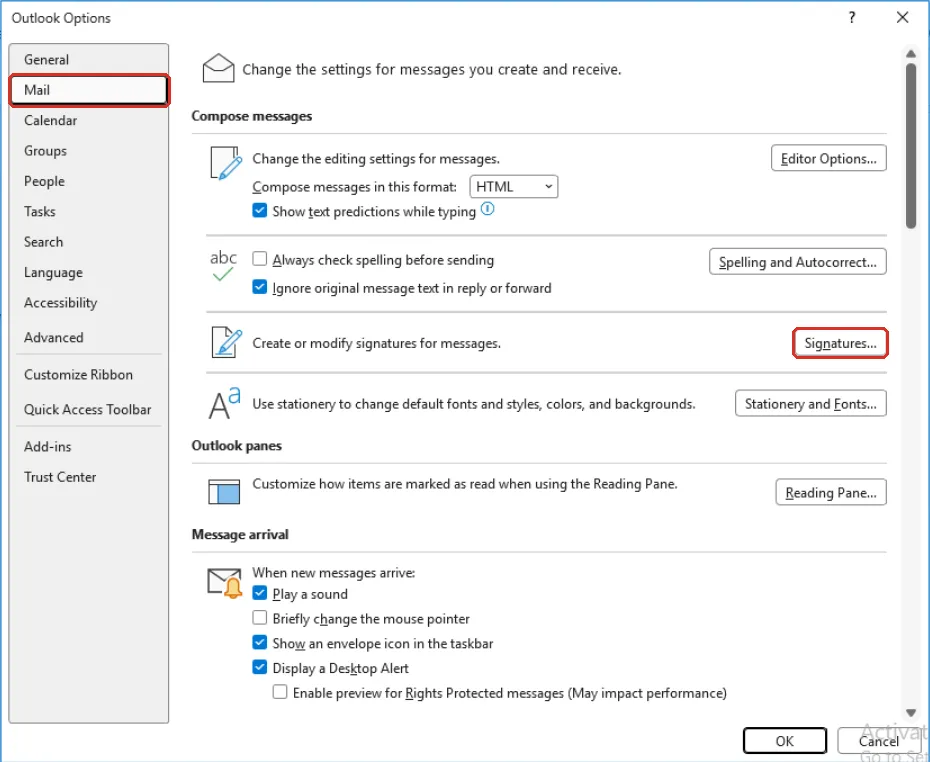
Task: Click the Outlook panes section heading
Action: tap(237, 445)
